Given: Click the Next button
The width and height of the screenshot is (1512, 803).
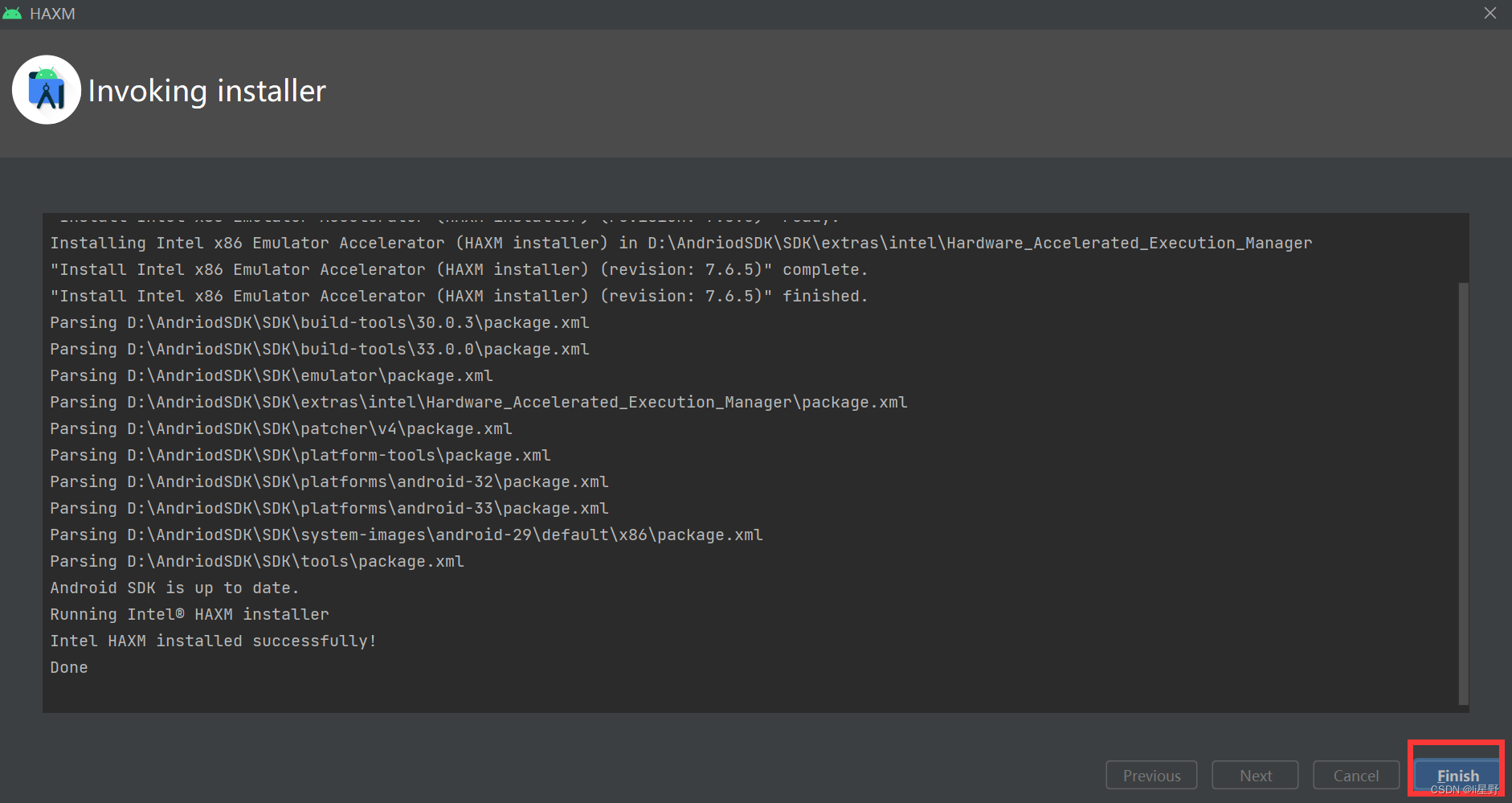Looking at the screenshot, I should tap(1255, 775).
